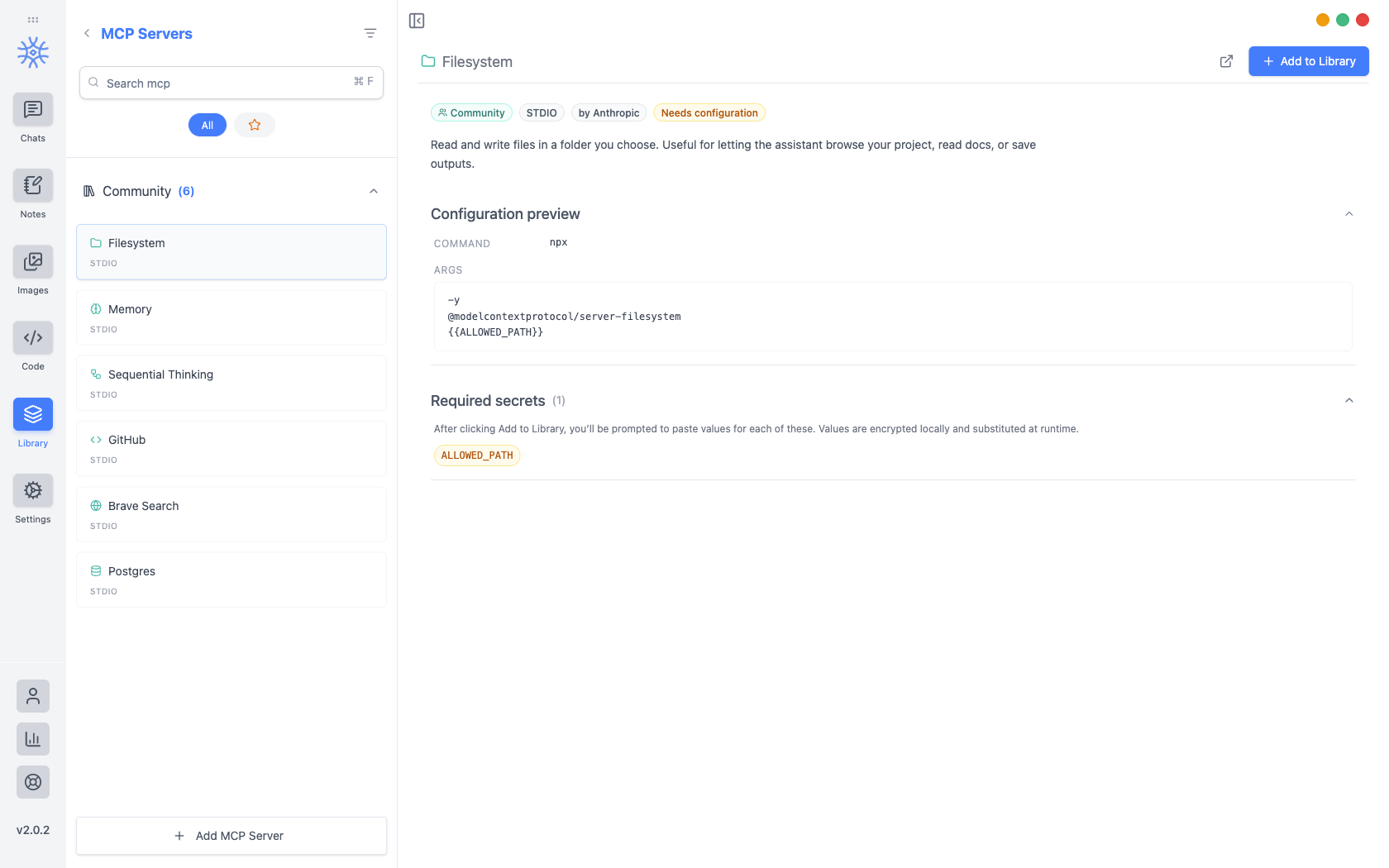Click the drag handle dots above the logo

(x=33, y=20)
